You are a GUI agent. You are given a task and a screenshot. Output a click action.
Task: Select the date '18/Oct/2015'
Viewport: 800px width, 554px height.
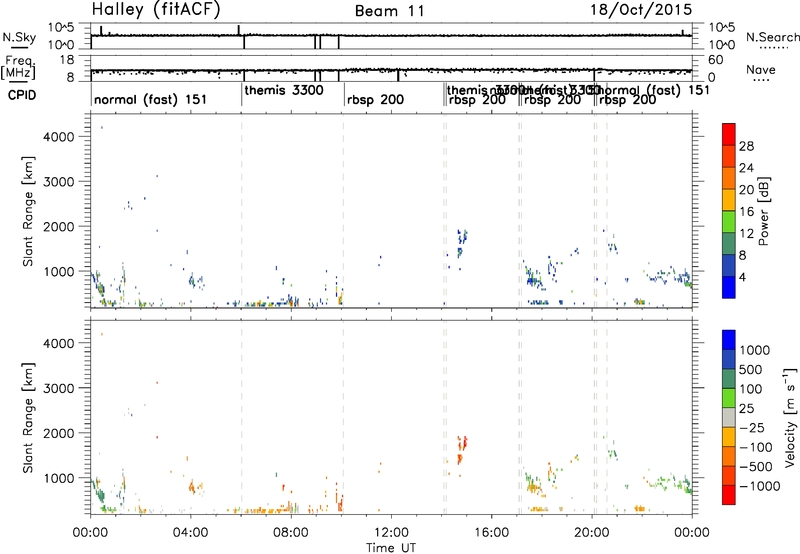click(x=641, y=10)
